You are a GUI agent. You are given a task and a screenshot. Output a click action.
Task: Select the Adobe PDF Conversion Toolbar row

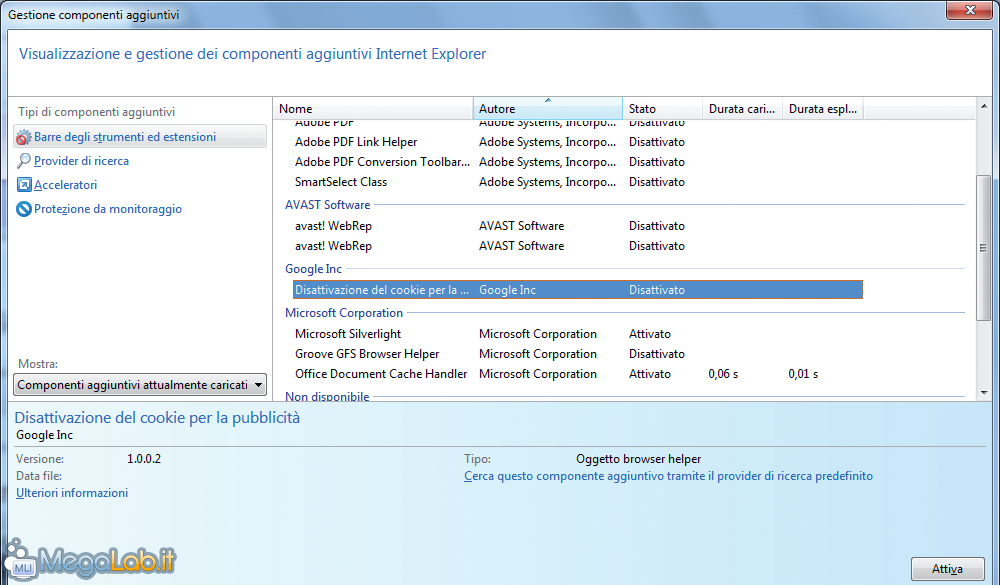(577, 162)
